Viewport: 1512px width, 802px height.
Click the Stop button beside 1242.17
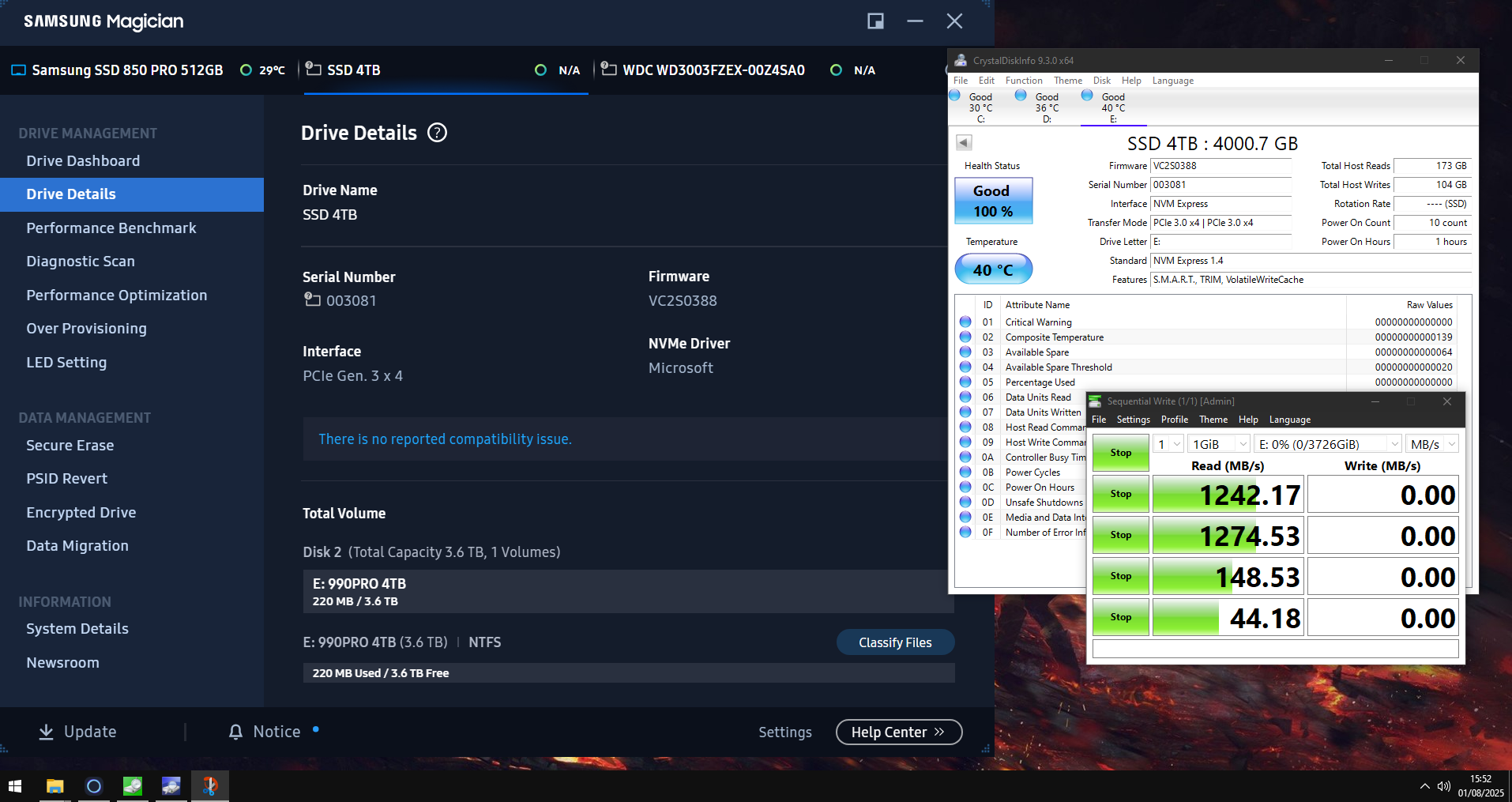pyautogui.click(x=1120, y=494)
